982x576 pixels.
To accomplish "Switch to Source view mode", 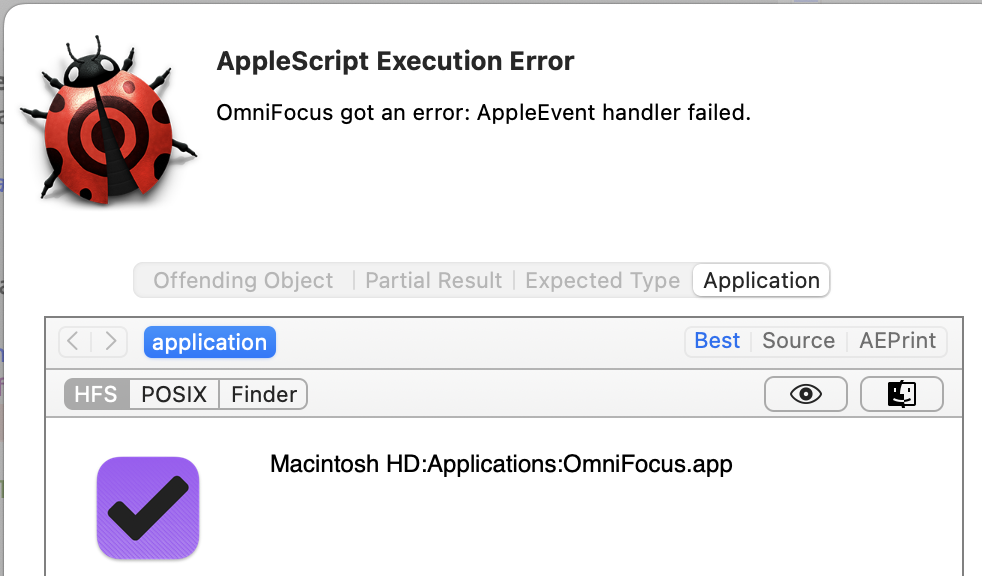I will click(x=799, y=341).
